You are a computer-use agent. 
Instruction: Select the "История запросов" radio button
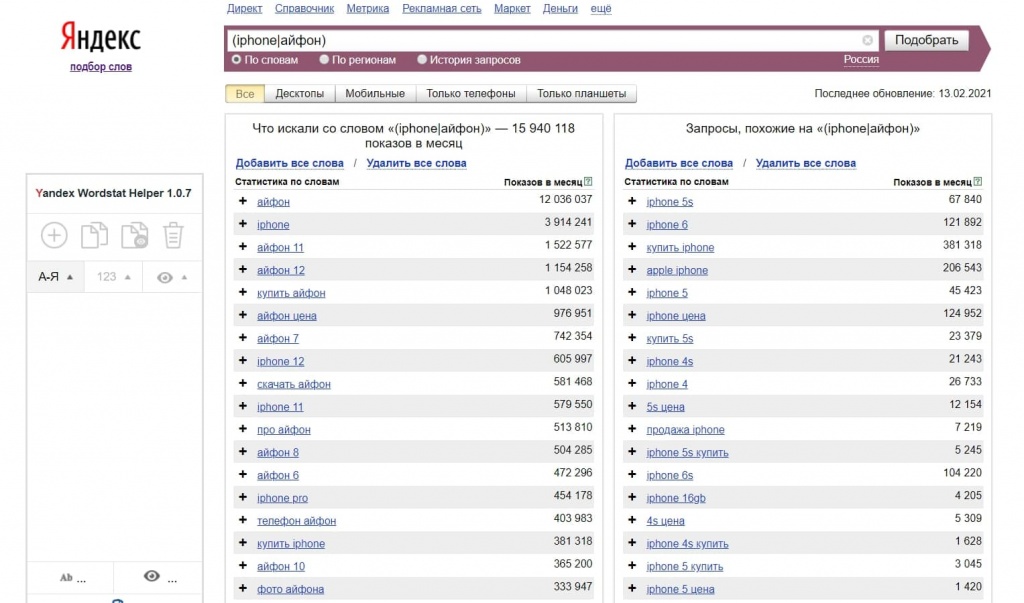pos(422,59)
